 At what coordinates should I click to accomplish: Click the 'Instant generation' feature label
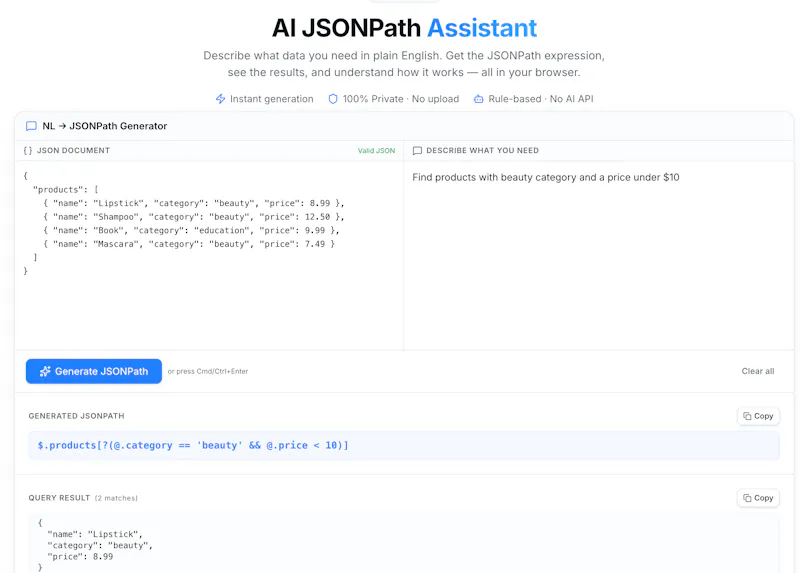tap(271, 99)
